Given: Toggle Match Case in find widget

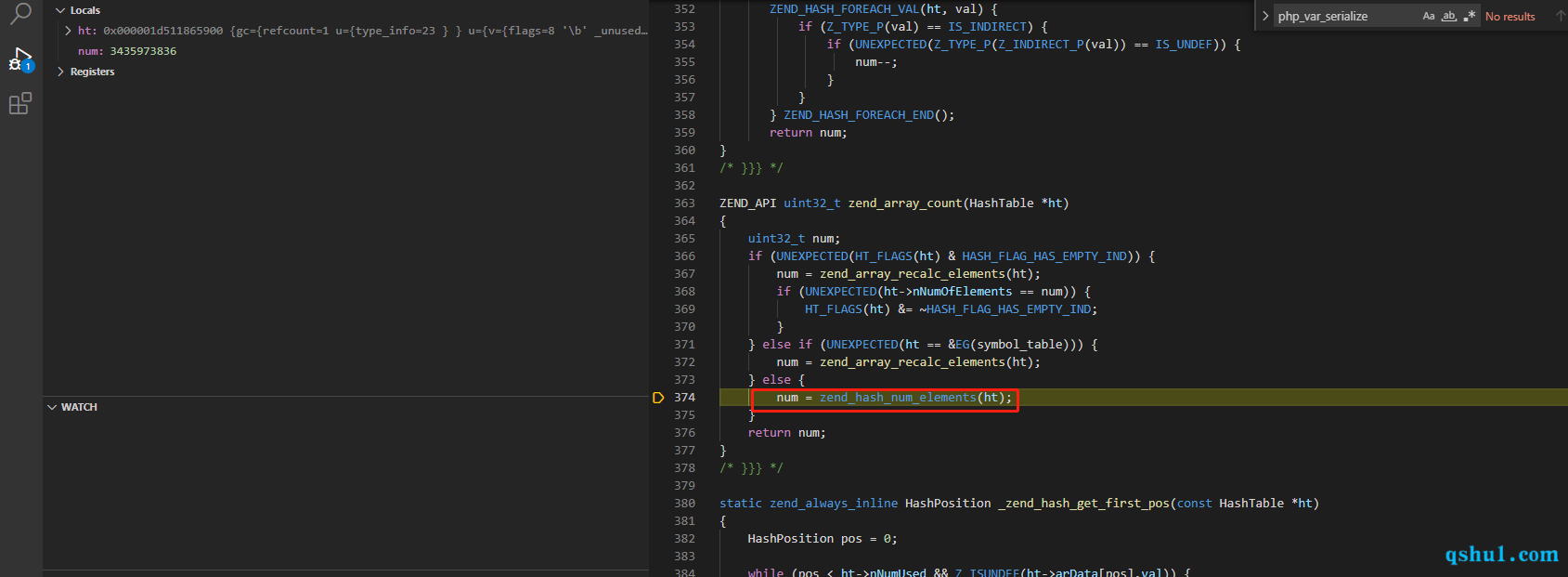Looking at the screenshot, I should coord(1429,16).
